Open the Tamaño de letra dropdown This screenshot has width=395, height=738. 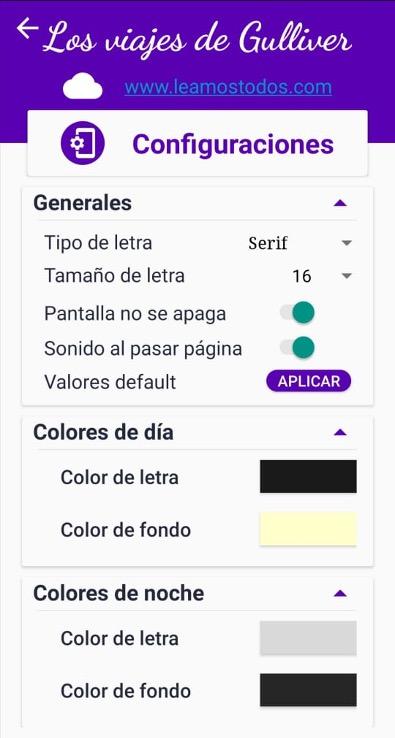pyautogui.click(x=322, y=276)
